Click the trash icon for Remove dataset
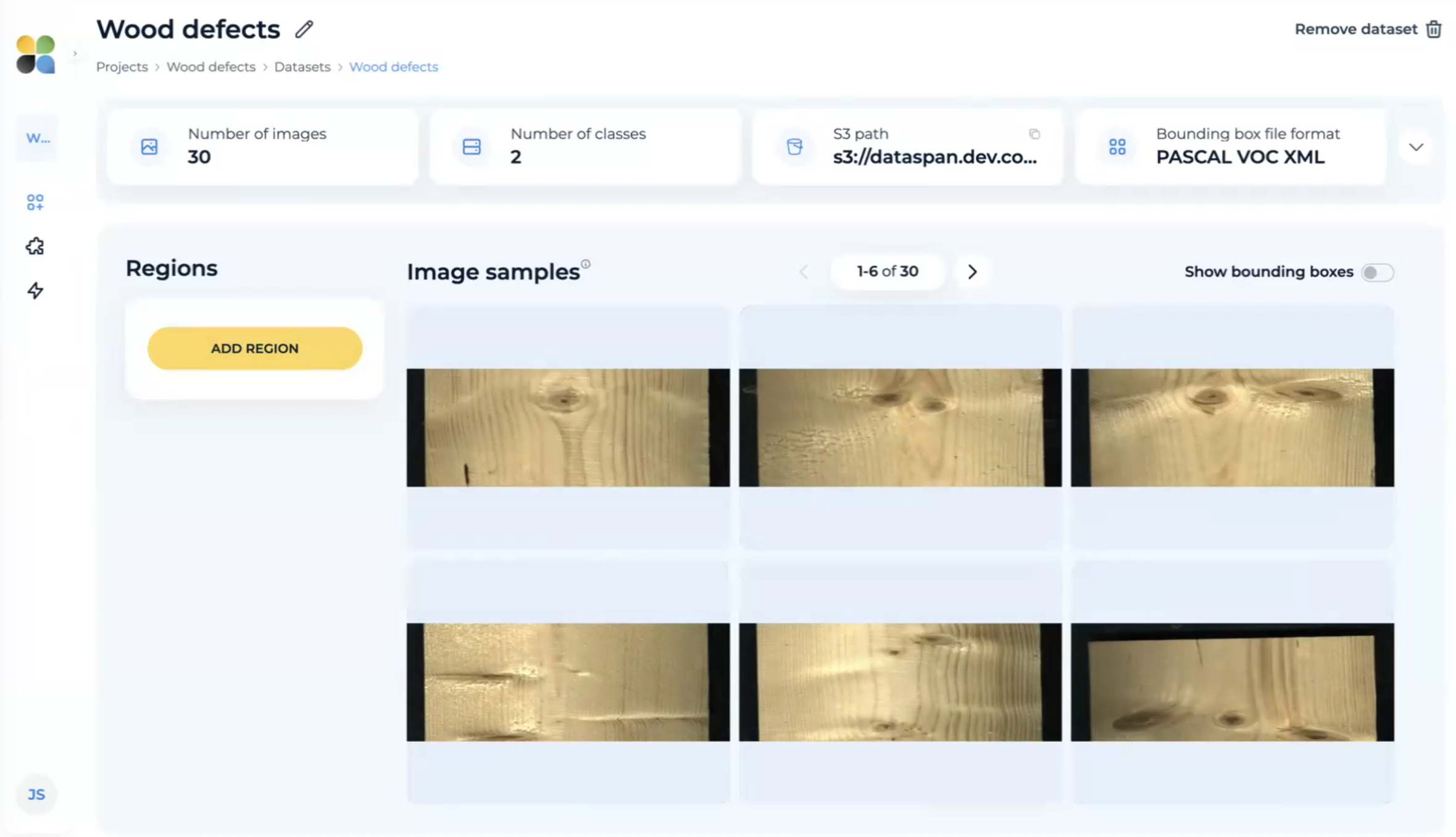The image size is (1456, 837). [1434, 30]
